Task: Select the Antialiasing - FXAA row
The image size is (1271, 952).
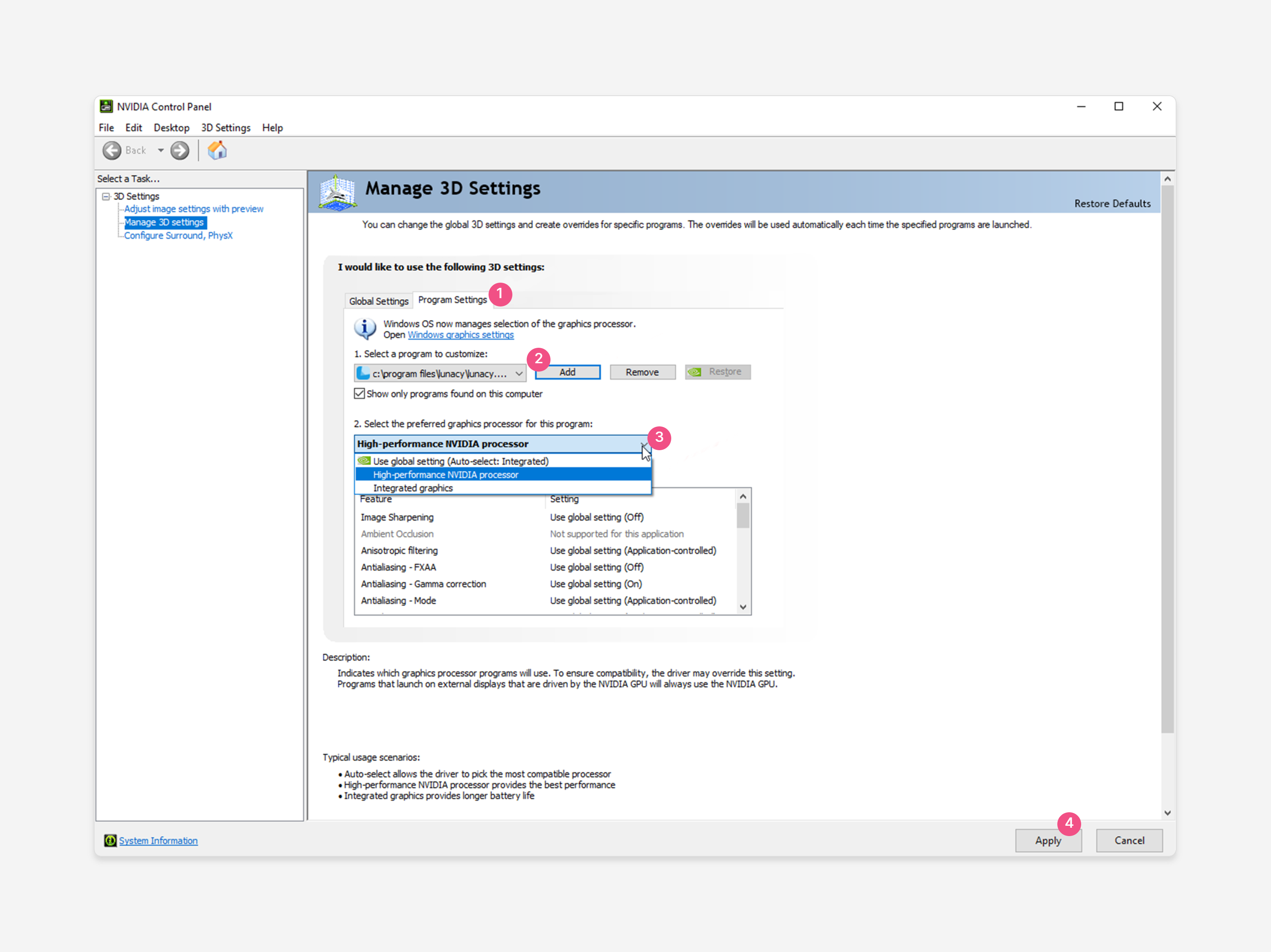Action: 545,567
